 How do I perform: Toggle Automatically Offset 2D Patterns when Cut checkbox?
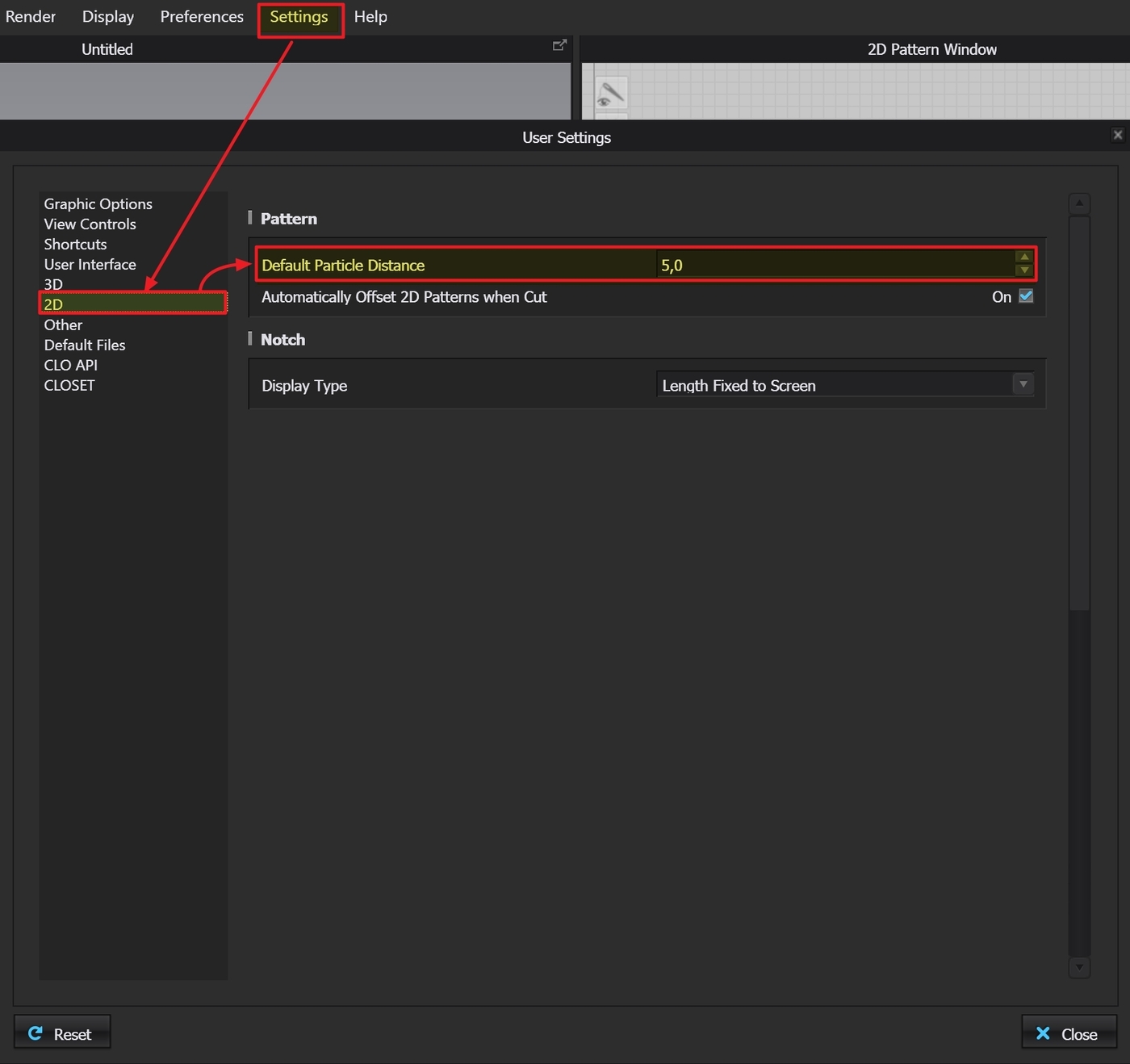[1026, 296]
